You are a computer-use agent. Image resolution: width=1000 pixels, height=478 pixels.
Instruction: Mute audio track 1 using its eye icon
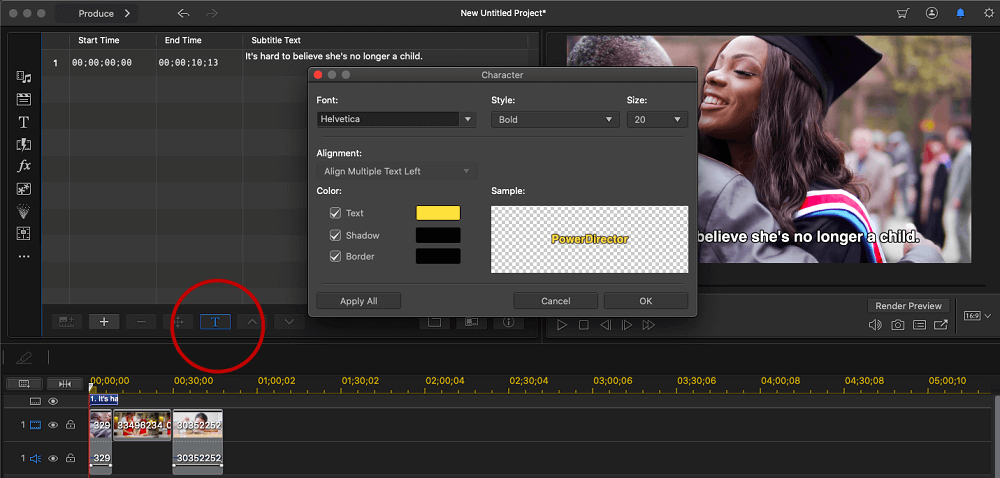54,458
